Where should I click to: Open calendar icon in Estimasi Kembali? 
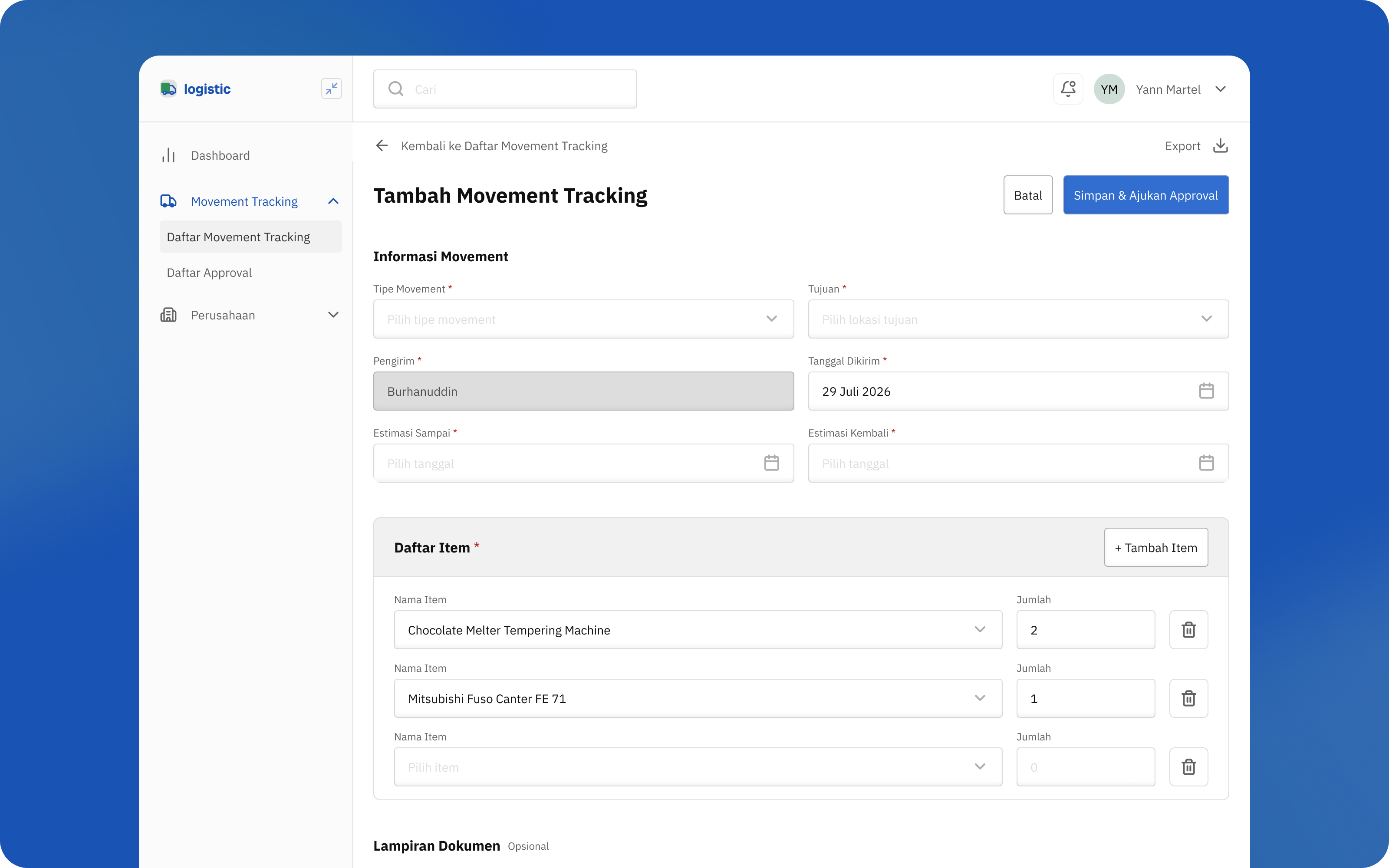(1206, 463)
